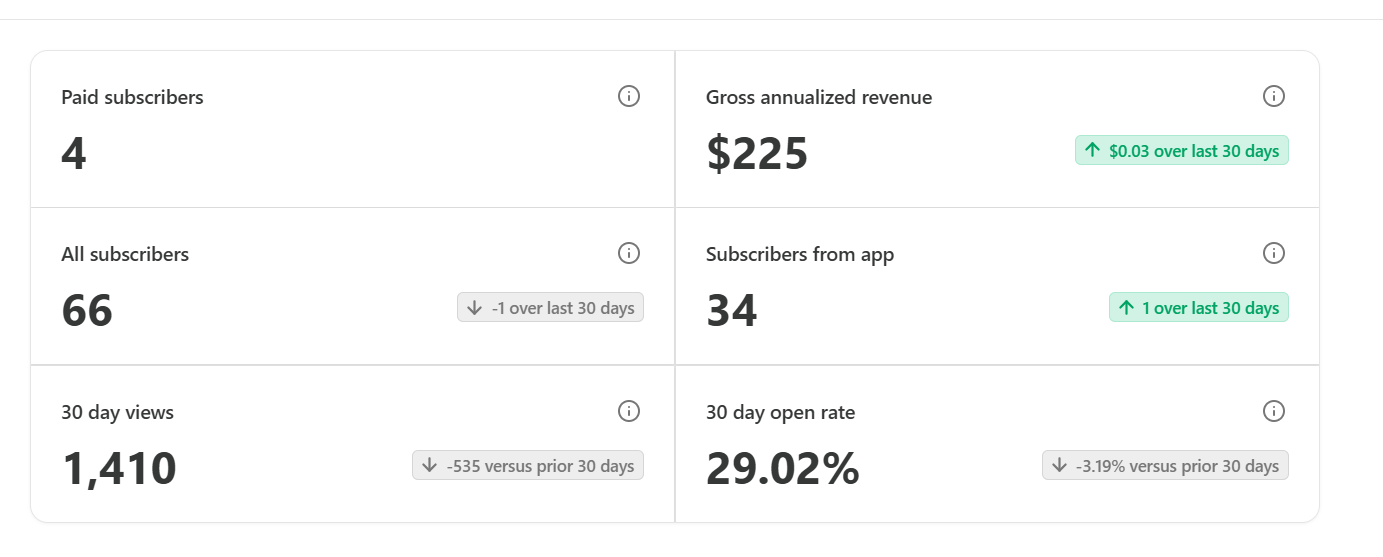Click the green up arrow on the $0.03 badge
Viewport: 1383px width, 557px height.
coord(1092,151)
